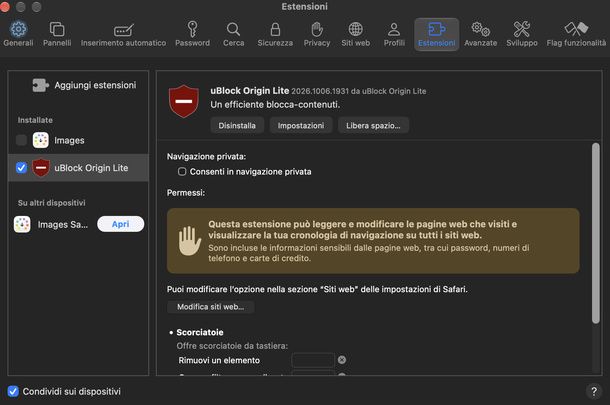Enable the Images extension checkbox
610x405 pixels.
click(21, 140)
